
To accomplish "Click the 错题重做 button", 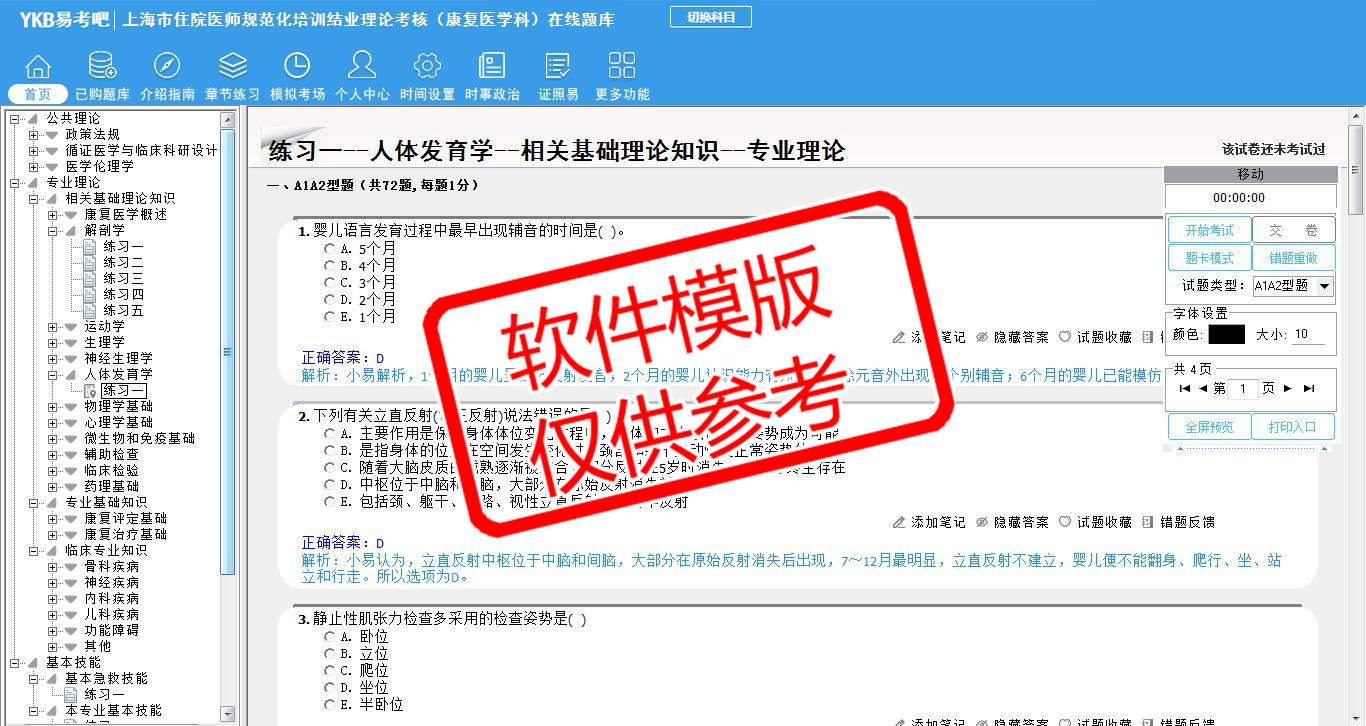I will [1294, 258].
